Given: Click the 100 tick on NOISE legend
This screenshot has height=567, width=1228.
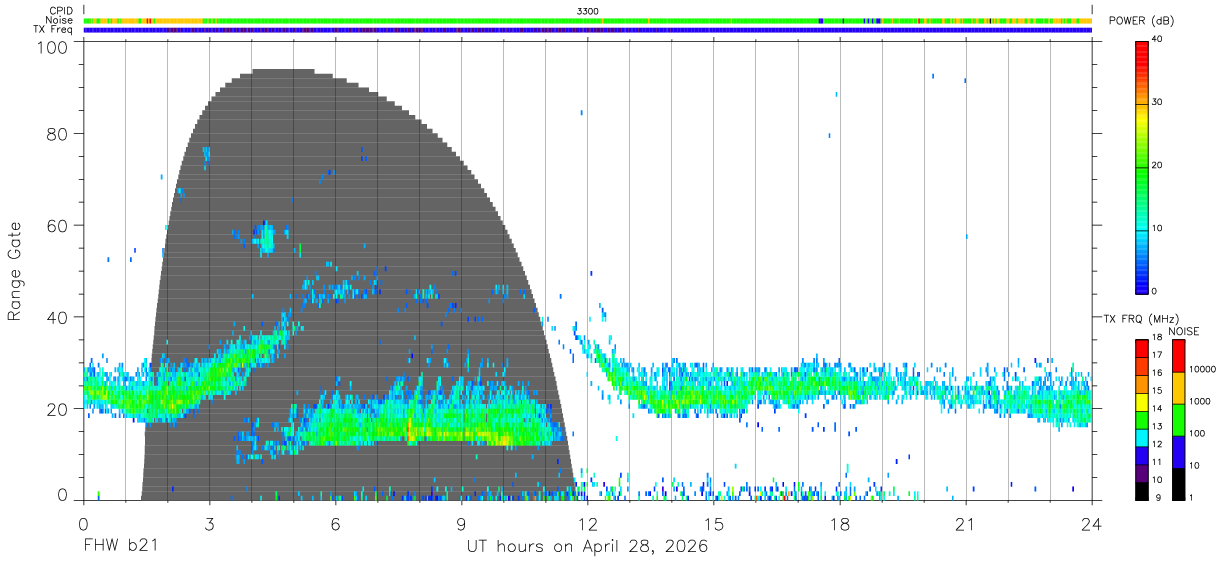Looking at the screenshot, I should 1198,433.
